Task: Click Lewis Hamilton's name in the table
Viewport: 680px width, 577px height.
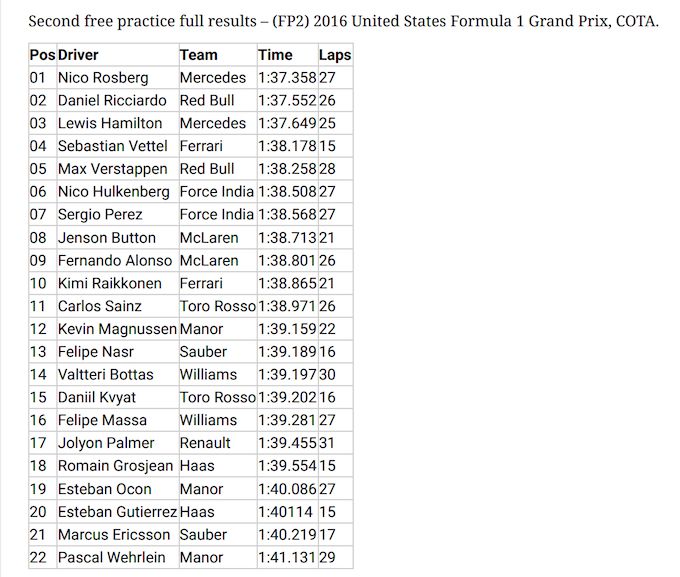Action: 110,124
